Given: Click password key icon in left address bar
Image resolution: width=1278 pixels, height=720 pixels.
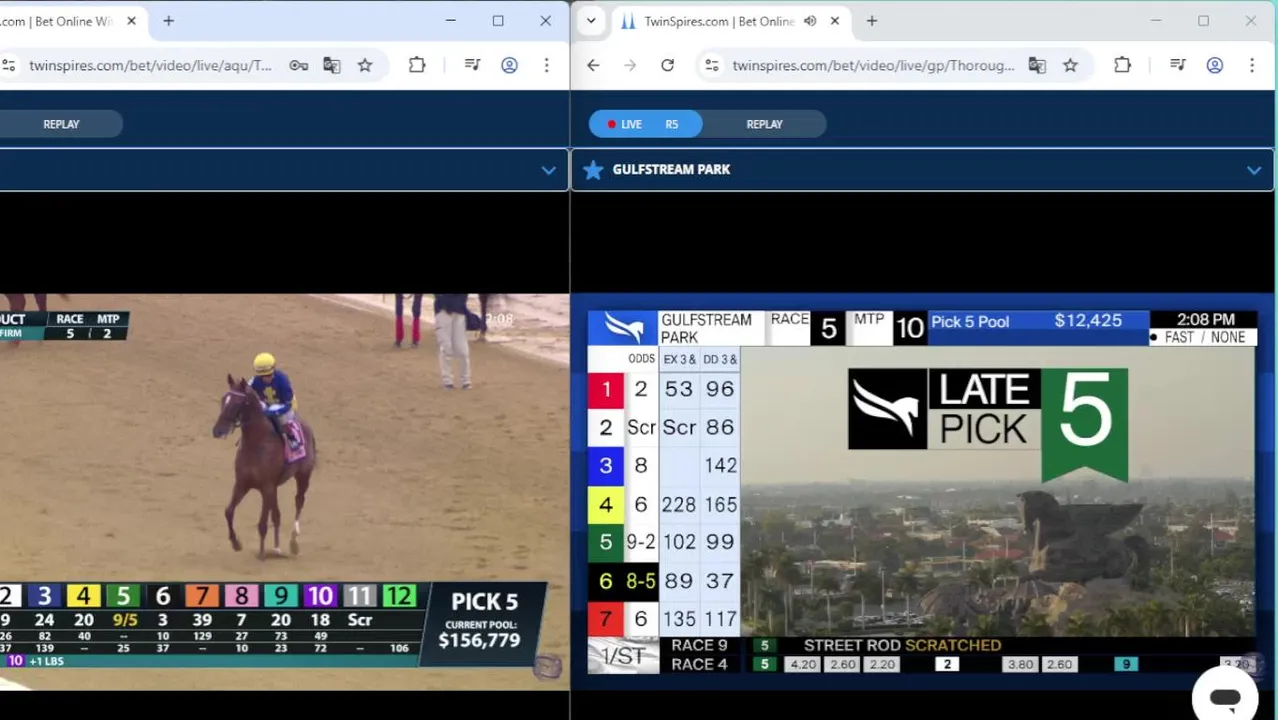Looking at the screenshot, I should pos(298,66).
